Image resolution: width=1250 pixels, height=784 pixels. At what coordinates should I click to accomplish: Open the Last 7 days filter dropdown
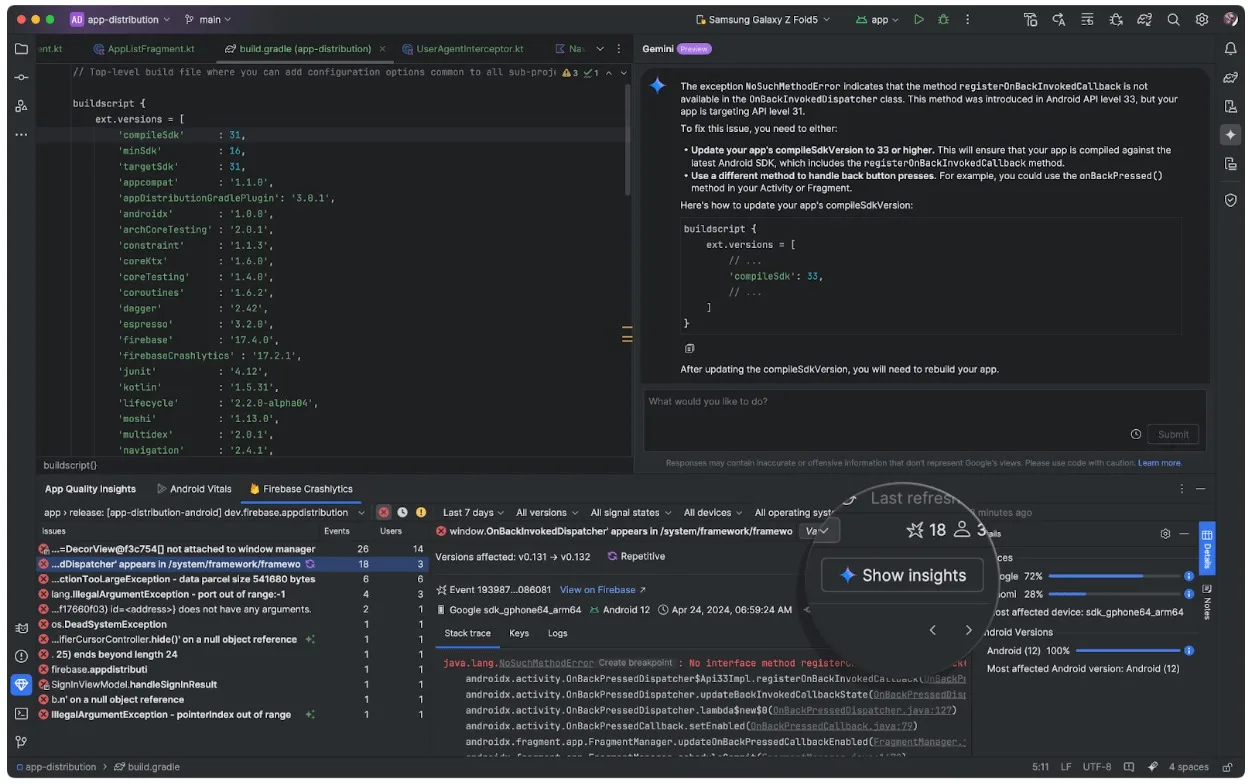473,512
